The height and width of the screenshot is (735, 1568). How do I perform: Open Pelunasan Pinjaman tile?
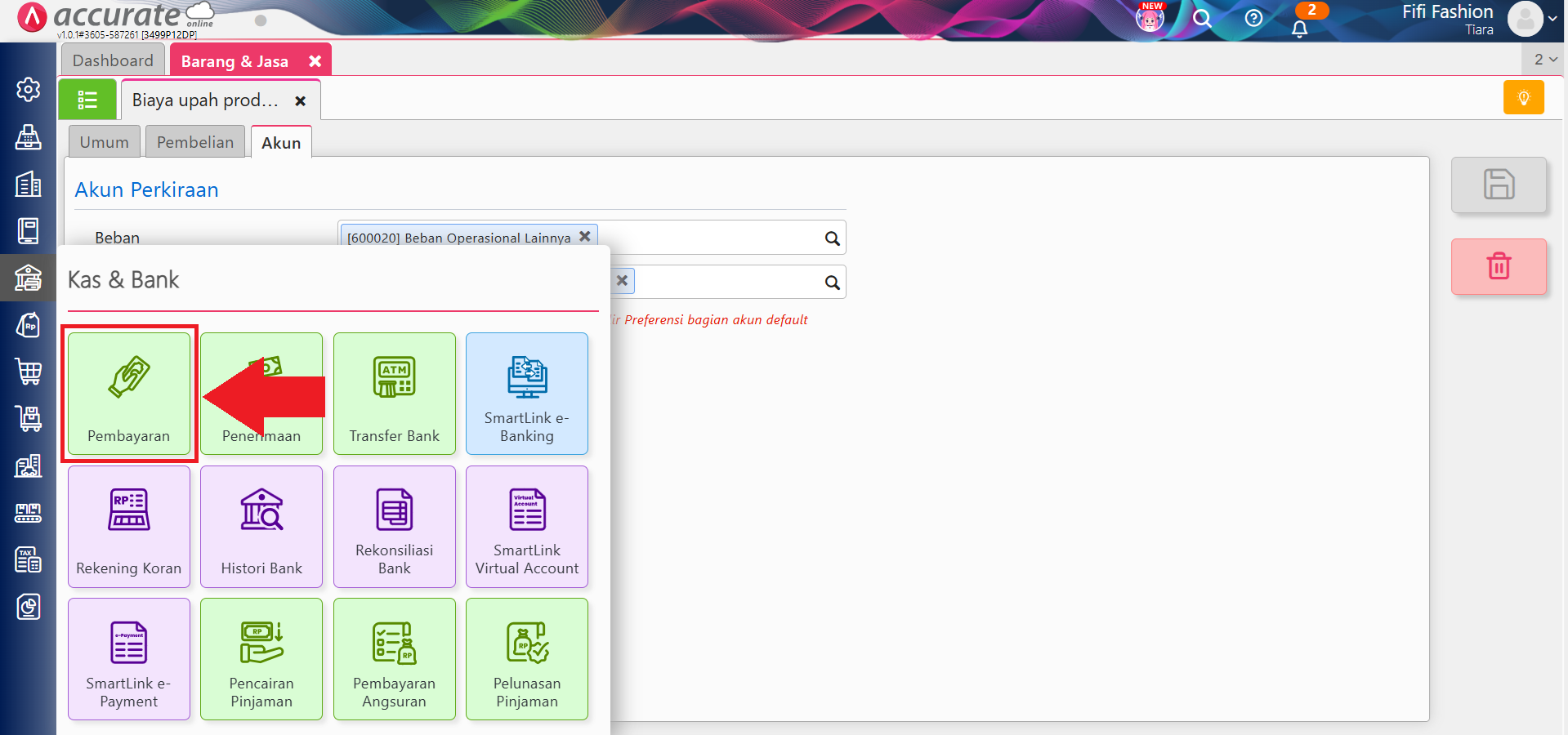[527, 659]
